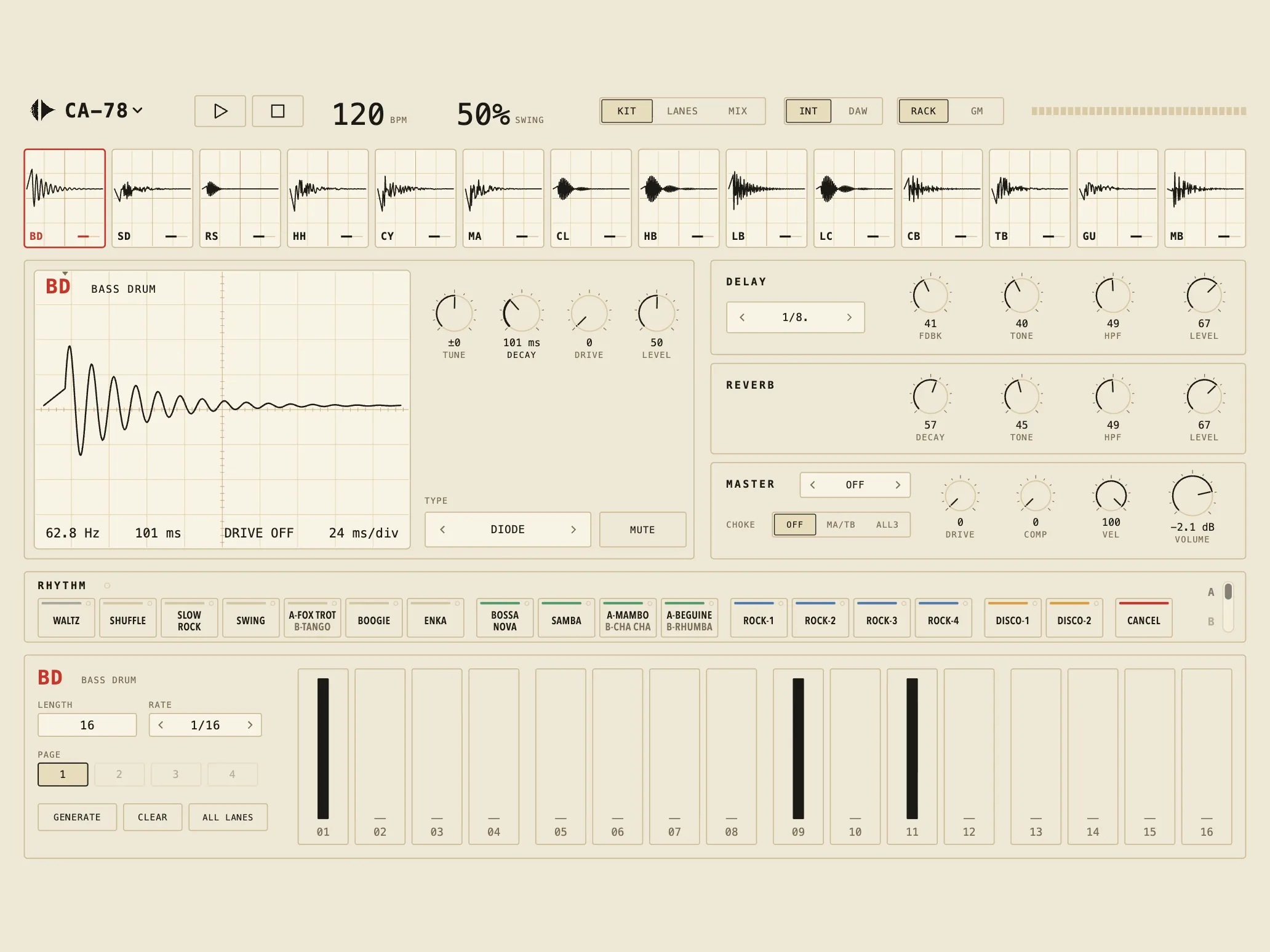
Task: Select the HH drum pad waveform
Action: (x=328, y=198)
